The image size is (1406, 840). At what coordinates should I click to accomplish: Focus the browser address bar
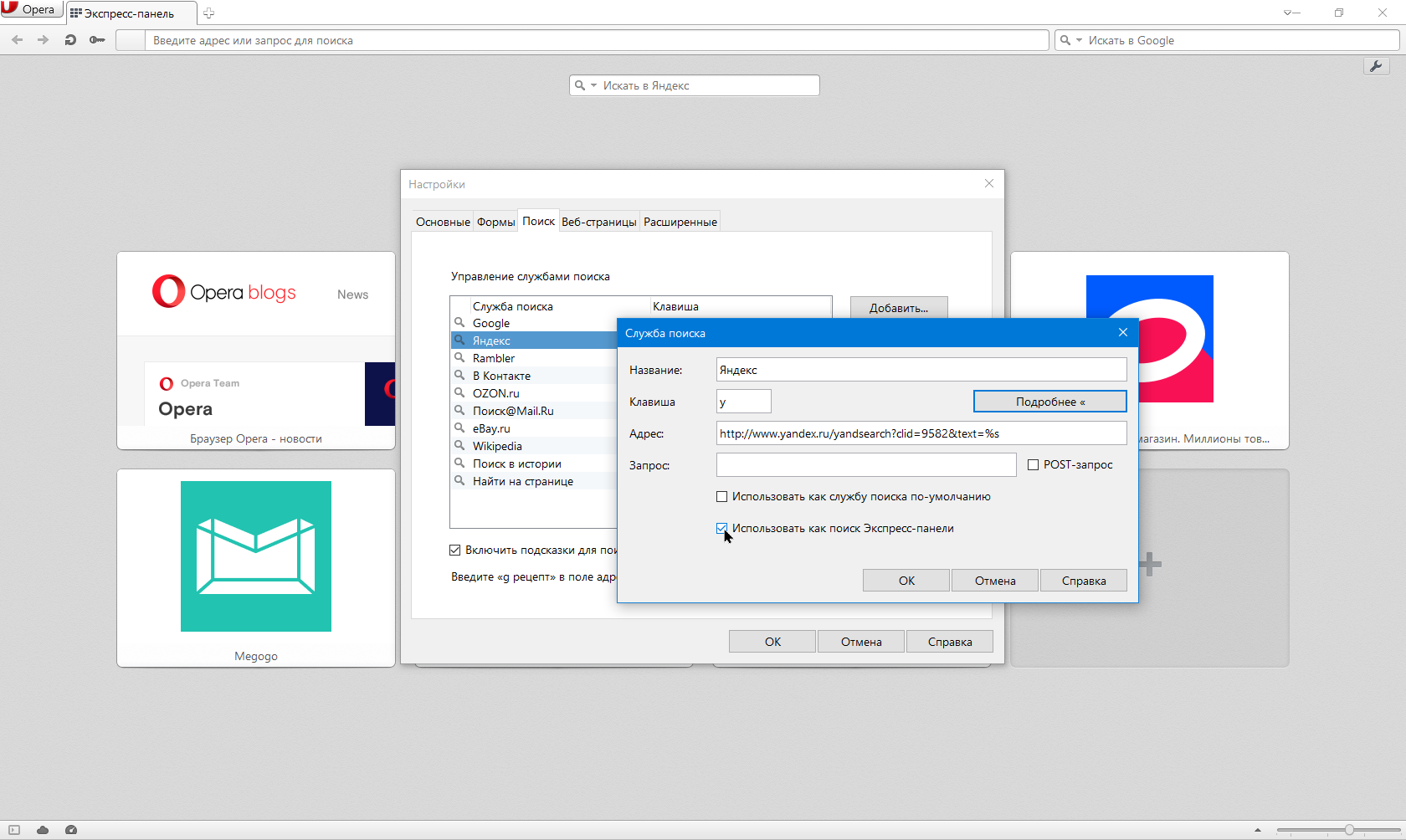tap(596, 40)
